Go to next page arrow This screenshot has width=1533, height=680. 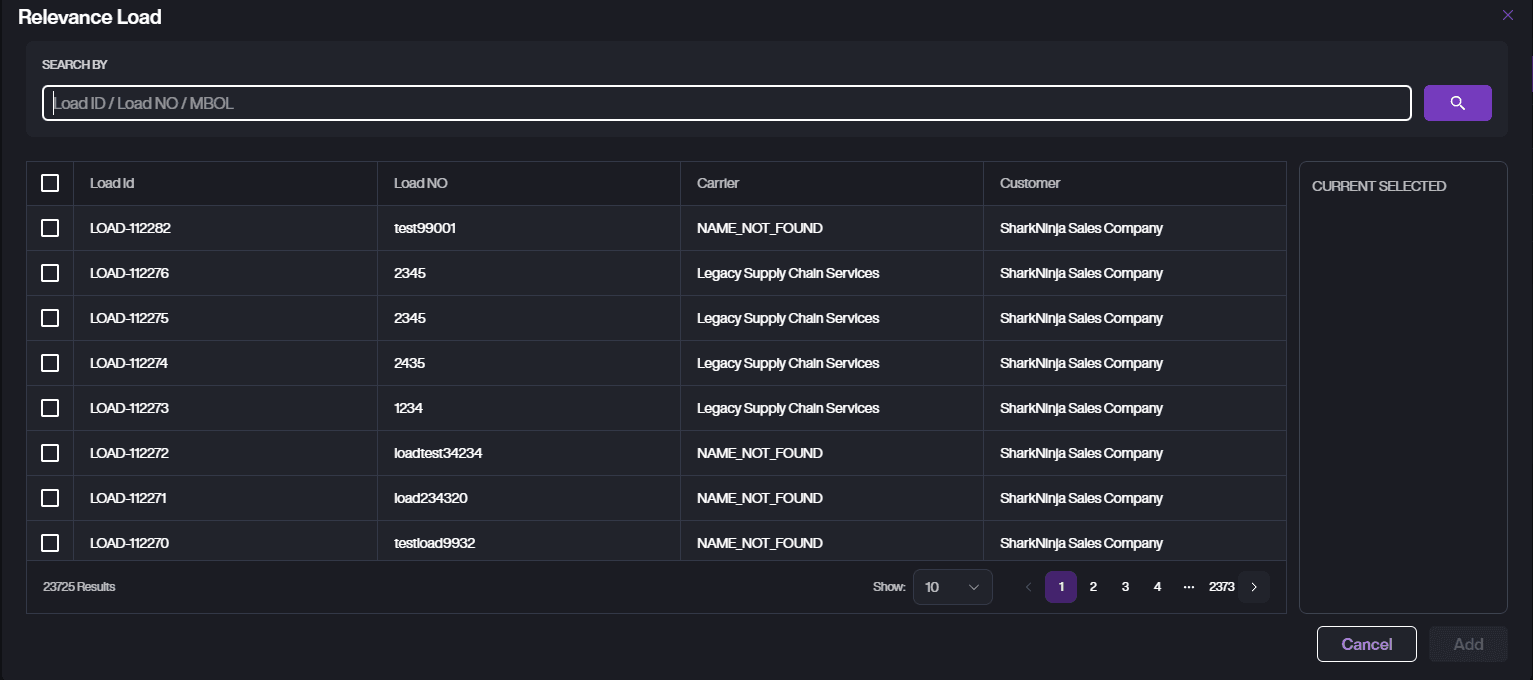1254,587
